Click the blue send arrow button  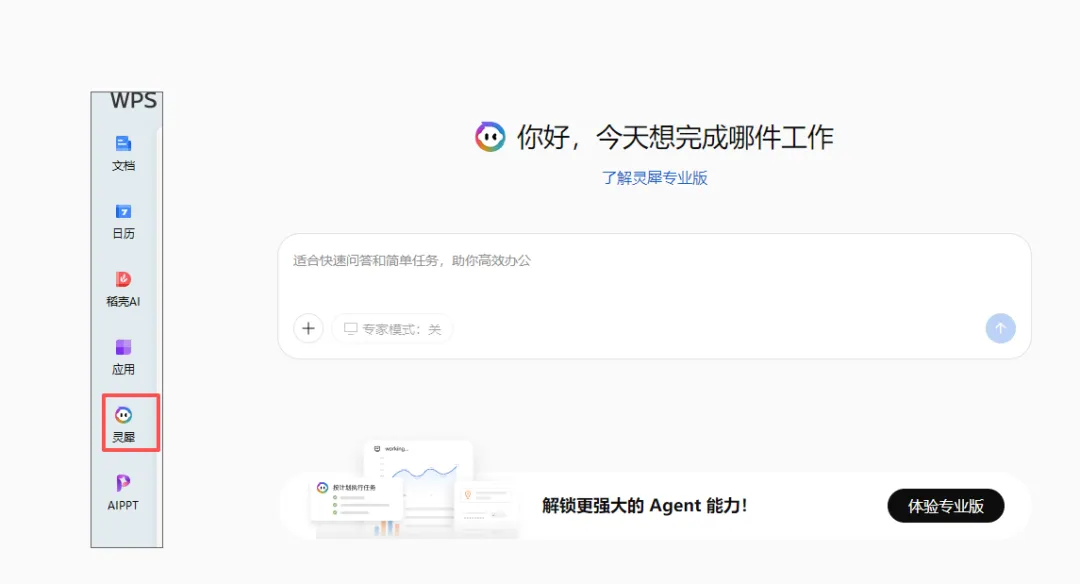(x=1000, y=328)
